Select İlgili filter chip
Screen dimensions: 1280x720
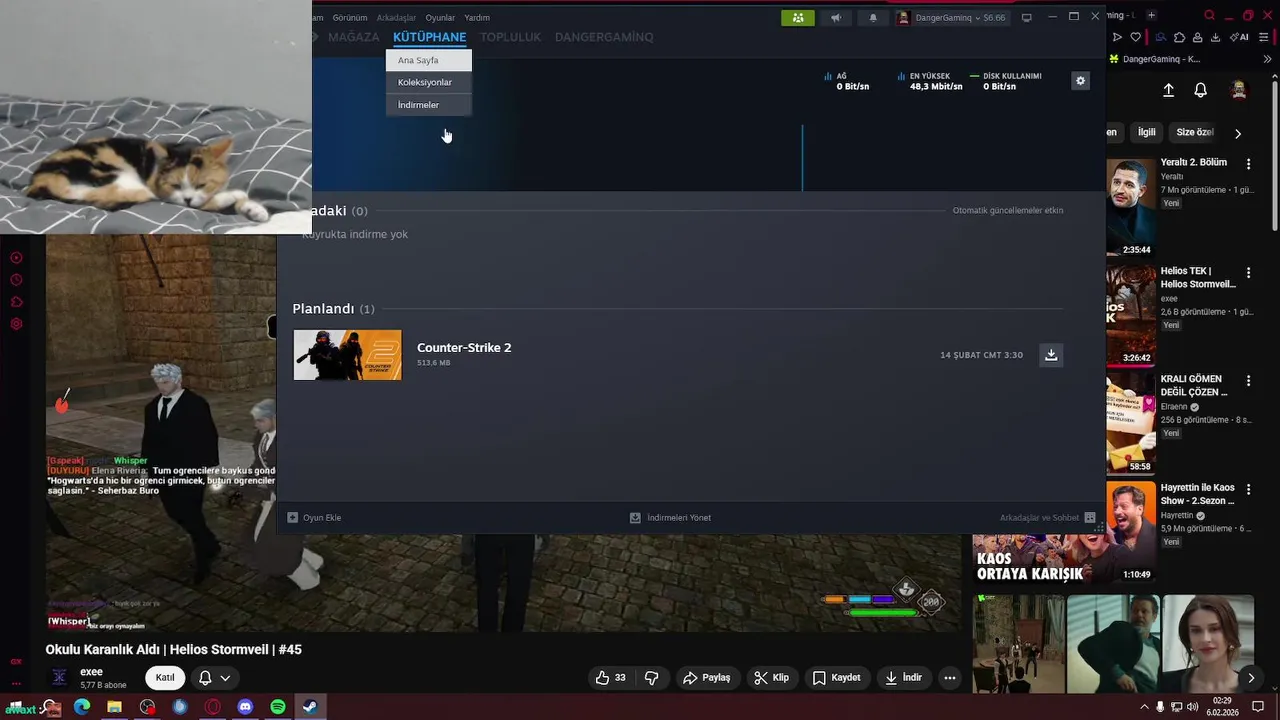point(1147,132)
